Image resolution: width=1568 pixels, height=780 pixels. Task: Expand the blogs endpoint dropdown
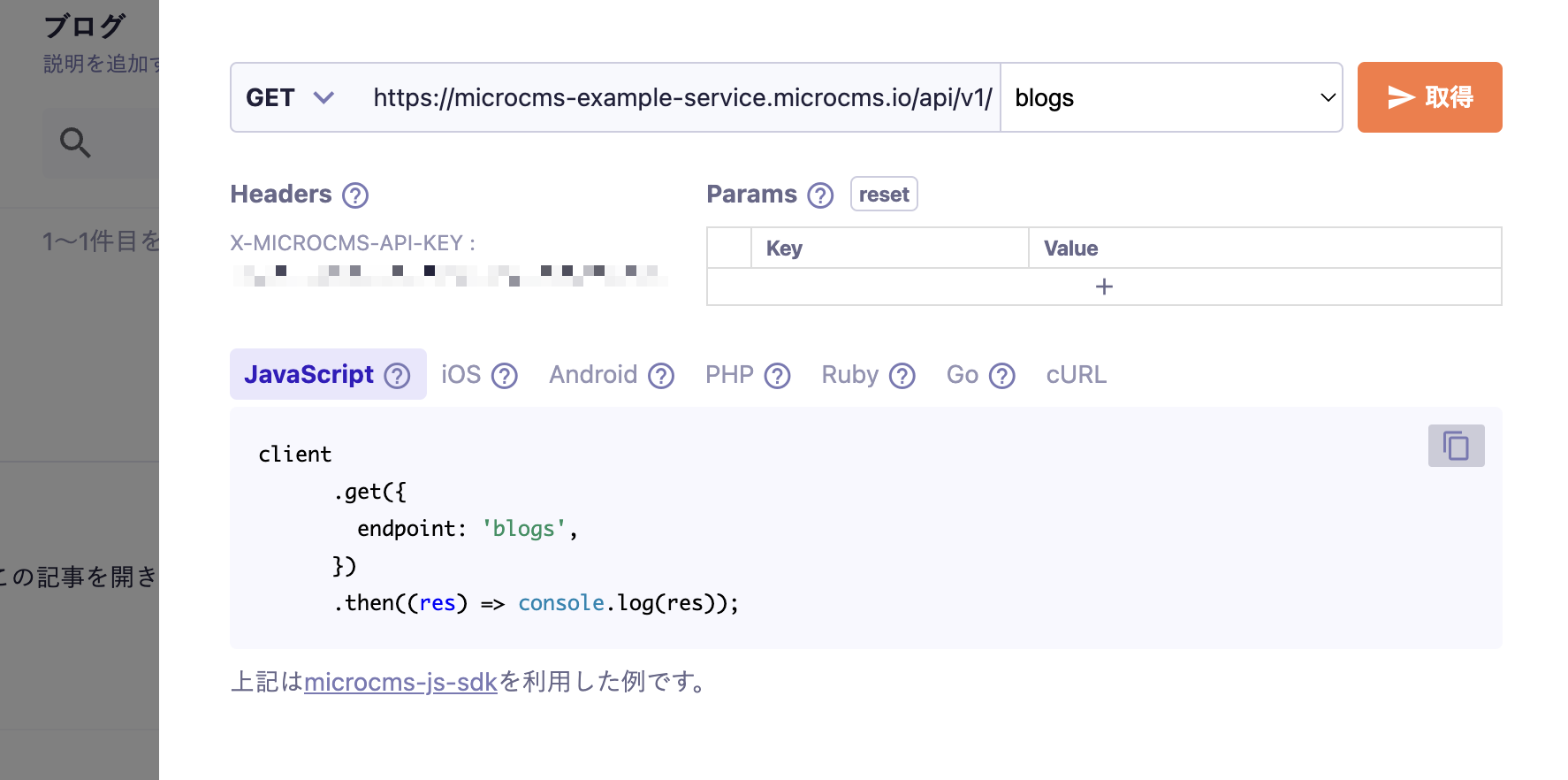point(1171,97)
